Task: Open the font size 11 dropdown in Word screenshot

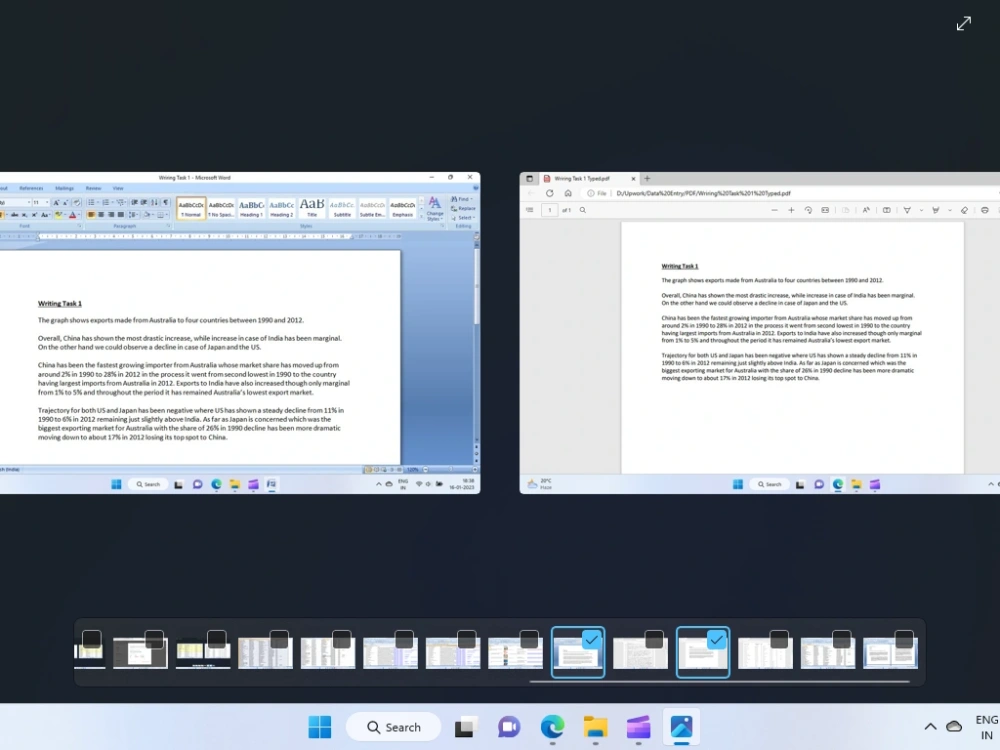Action: click(47, 202)
